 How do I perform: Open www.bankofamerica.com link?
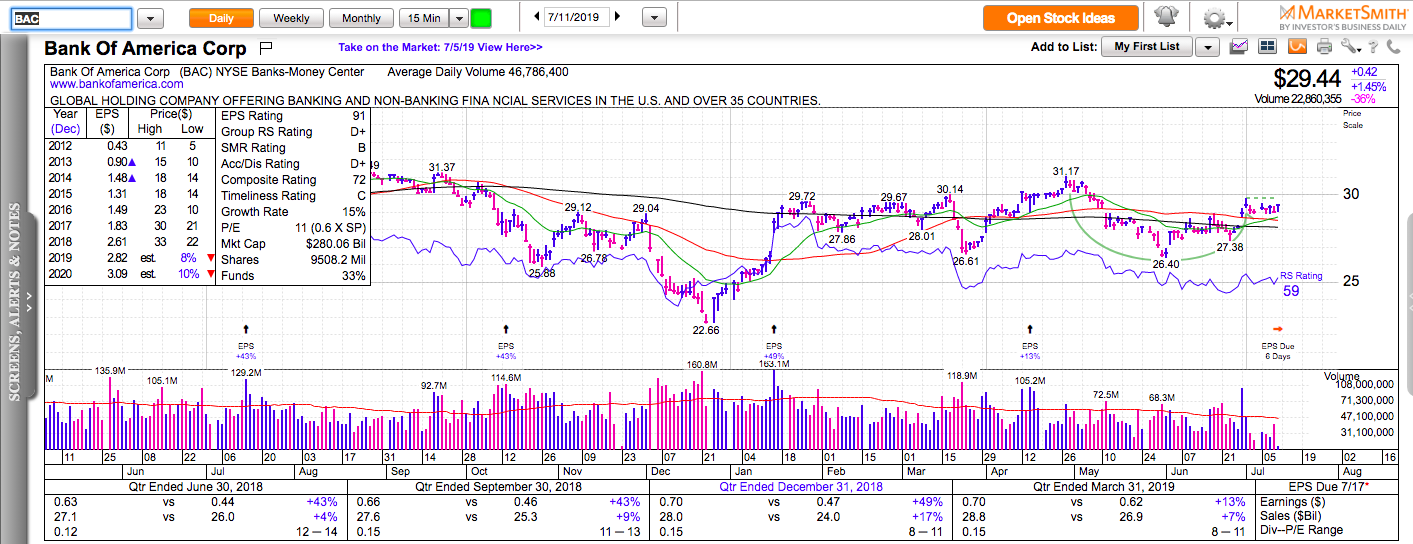pyautogui.click(x=116, y=85)
